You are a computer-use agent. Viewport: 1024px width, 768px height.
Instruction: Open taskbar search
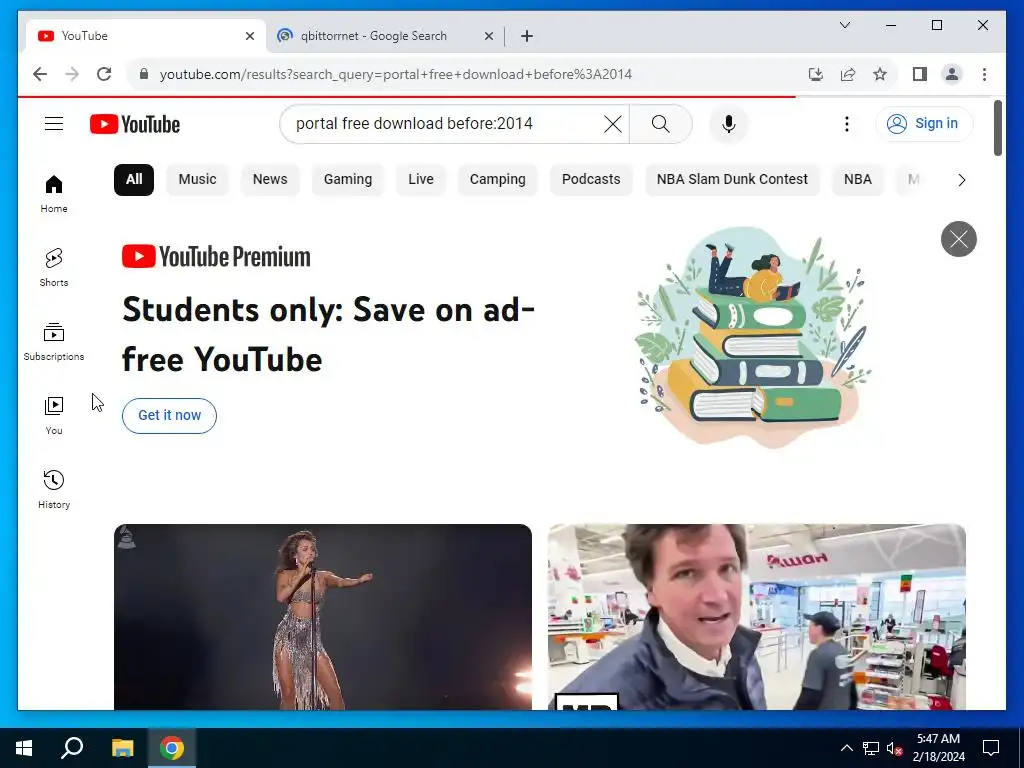(72, 748)
